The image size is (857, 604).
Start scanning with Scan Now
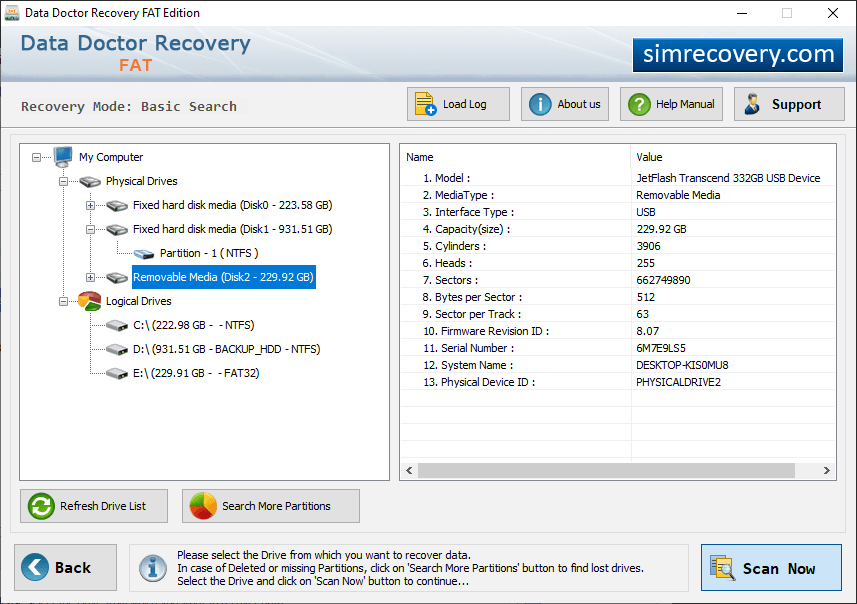(771, 567)
